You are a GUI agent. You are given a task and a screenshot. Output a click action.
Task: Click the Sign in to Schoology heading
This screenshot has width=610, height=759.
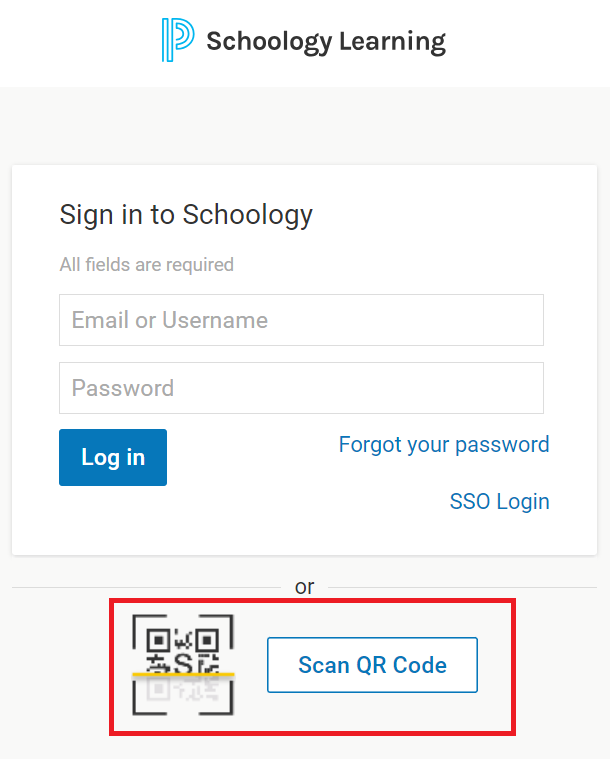tap(186, 215)
